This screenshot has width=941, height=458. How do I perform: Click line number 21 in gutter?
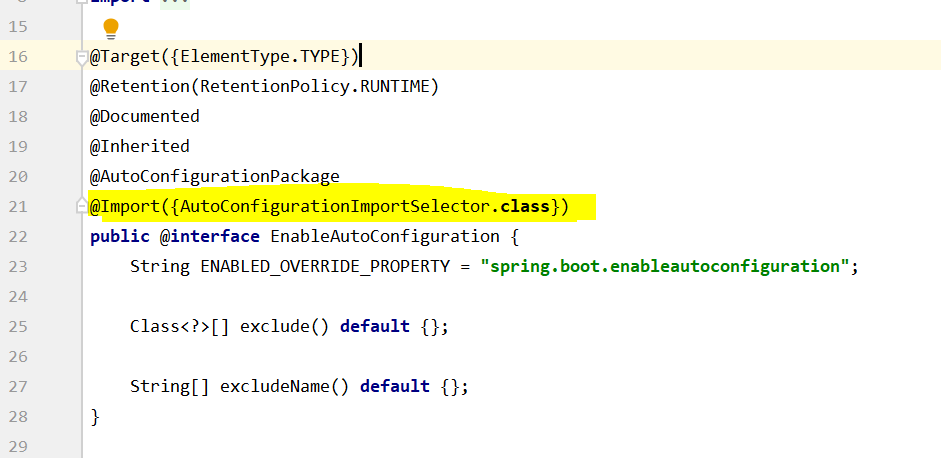19,206
